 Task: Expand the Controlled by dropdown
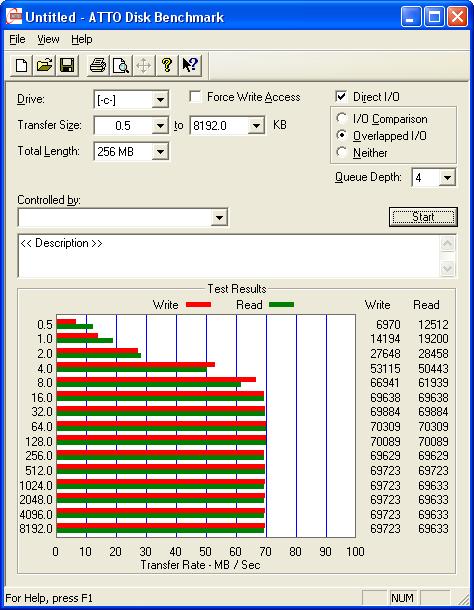pyautogui.click(x=219, y=217)
